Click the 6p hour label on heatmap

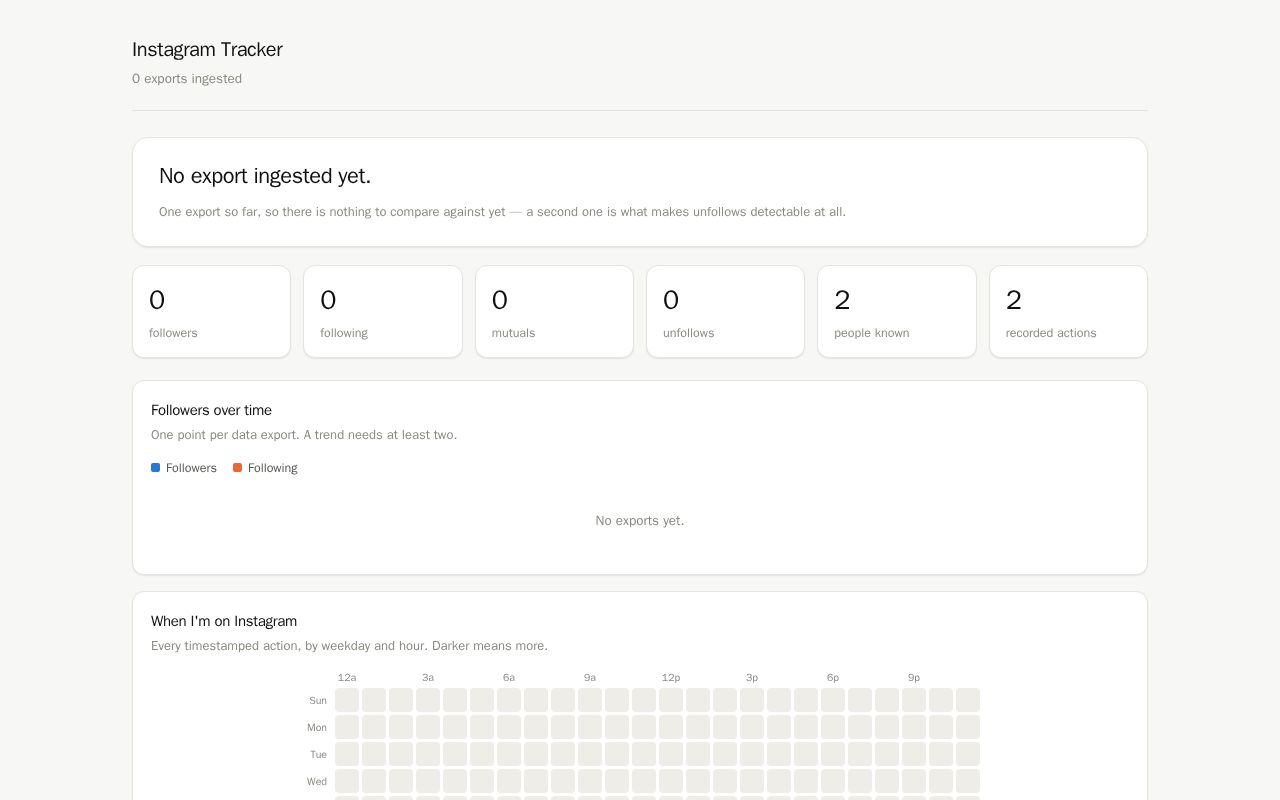coord(833,678)
